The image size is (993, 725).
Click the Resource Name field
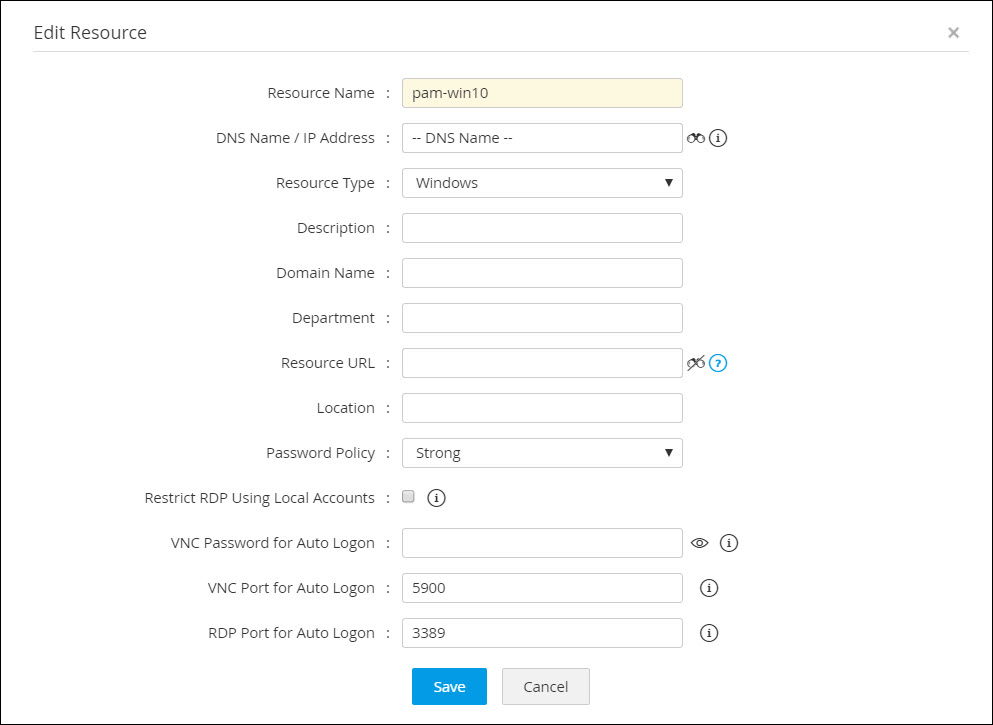pyautogui.click(x=542, y=93)
